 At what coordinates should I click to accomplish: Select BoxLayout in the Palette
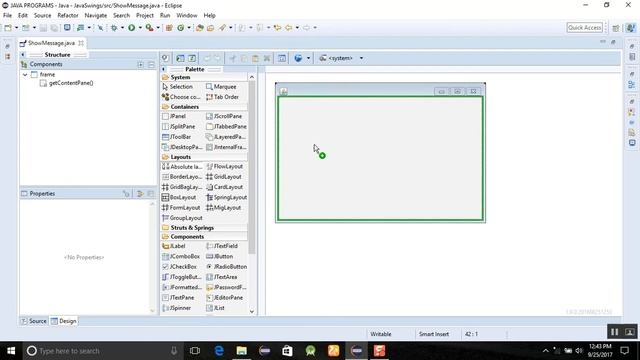(179, 197)
